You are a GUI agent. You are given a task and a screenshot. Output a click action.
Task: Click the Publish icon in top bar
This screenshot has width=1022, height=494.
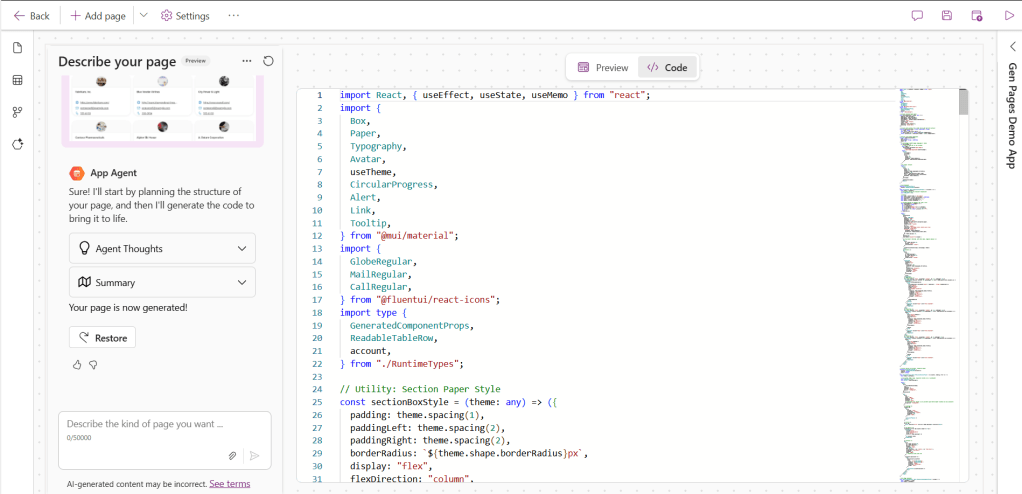pos(977,16)
